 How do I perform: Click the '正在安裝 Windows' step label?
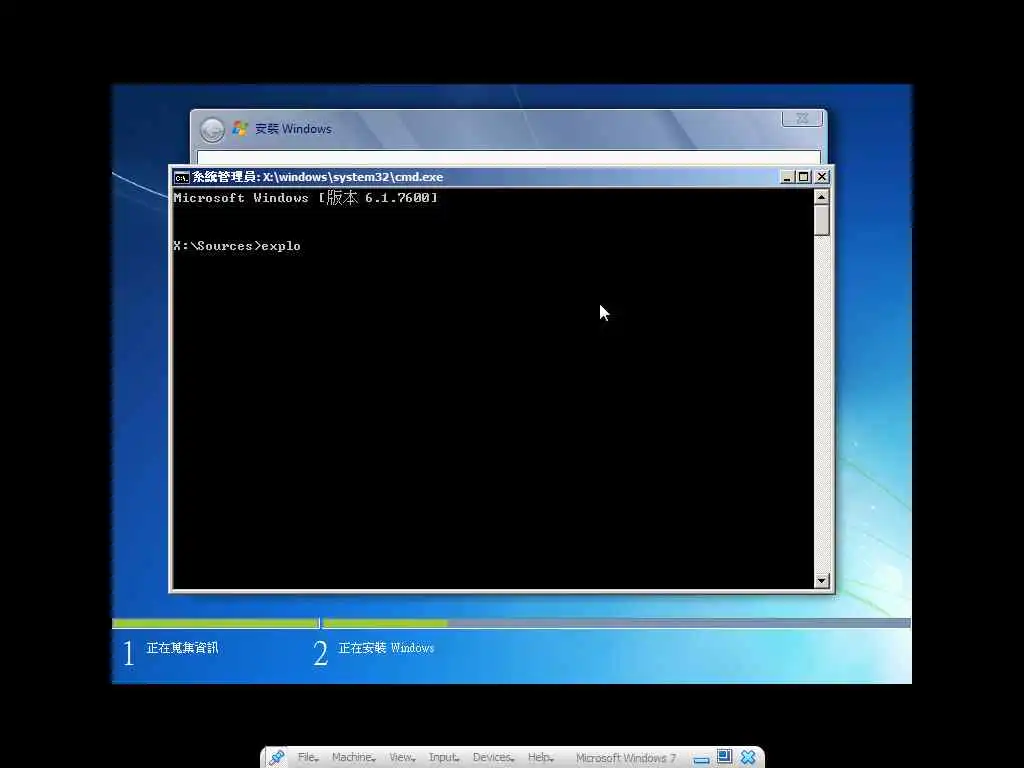(386, 648)
